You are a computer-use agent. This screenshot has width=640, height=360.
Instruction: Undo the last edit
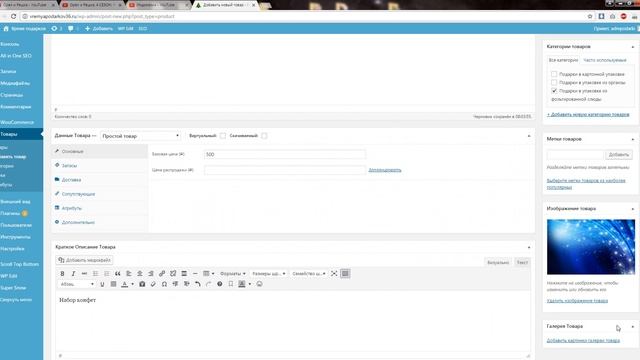(x=198, y=284)
